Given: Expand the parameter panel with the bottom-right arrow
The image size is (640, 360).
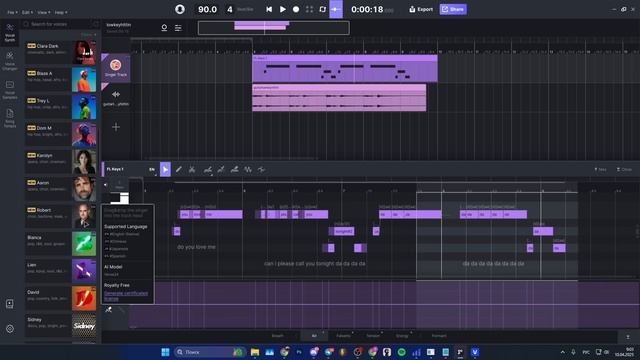Looking at the screenshot, I should 628,337.
